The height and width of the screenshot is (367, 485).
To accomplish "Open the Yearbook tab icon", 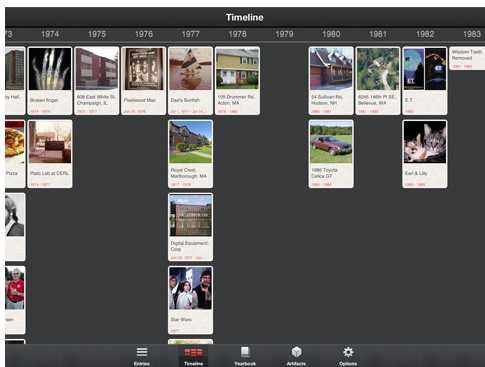I will [x=245, y=352].
